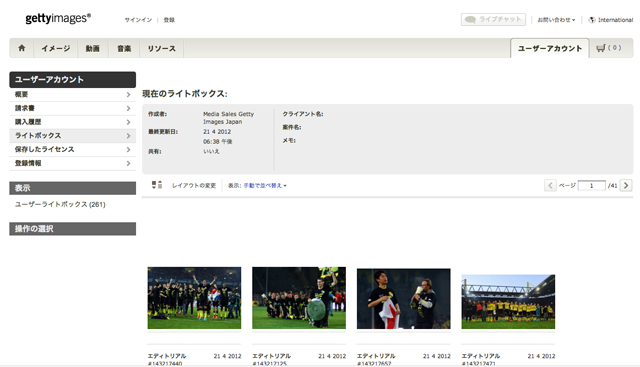Select the ユーザーアカウント tab
This screenshot has height=367, width=640.
[549, 48]
